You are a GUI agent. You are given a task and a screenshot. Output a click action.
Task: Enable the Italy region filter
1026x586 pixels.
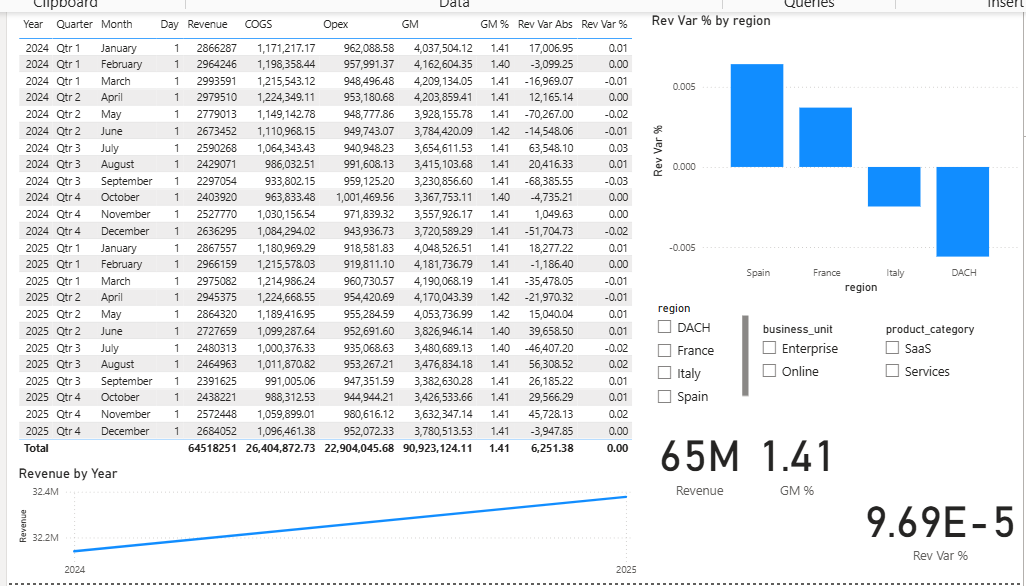coord(665,374)
